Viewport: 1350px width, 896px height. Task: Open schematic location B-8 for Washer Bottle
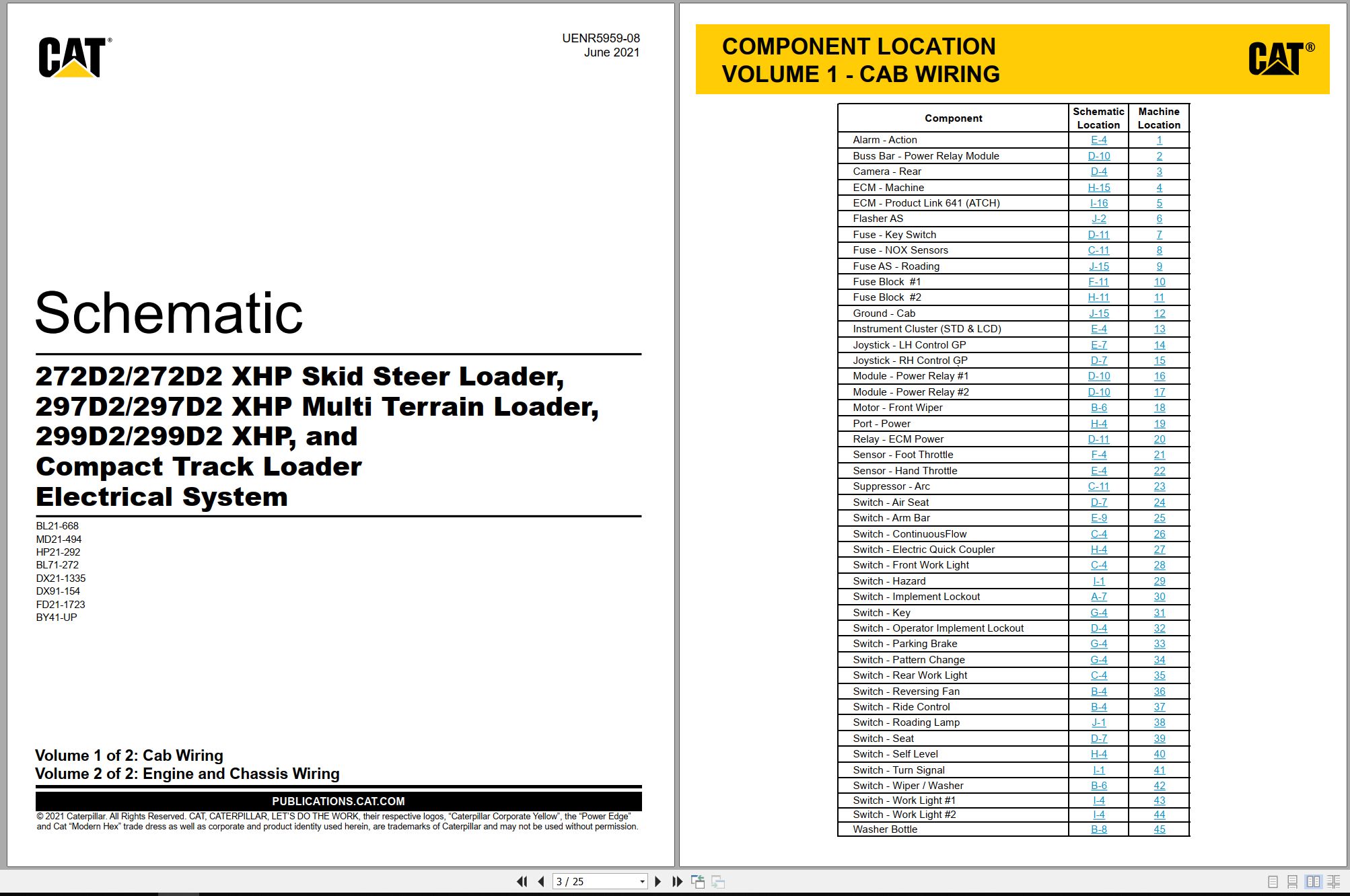pyautogui.click(x=1098, y=829)
